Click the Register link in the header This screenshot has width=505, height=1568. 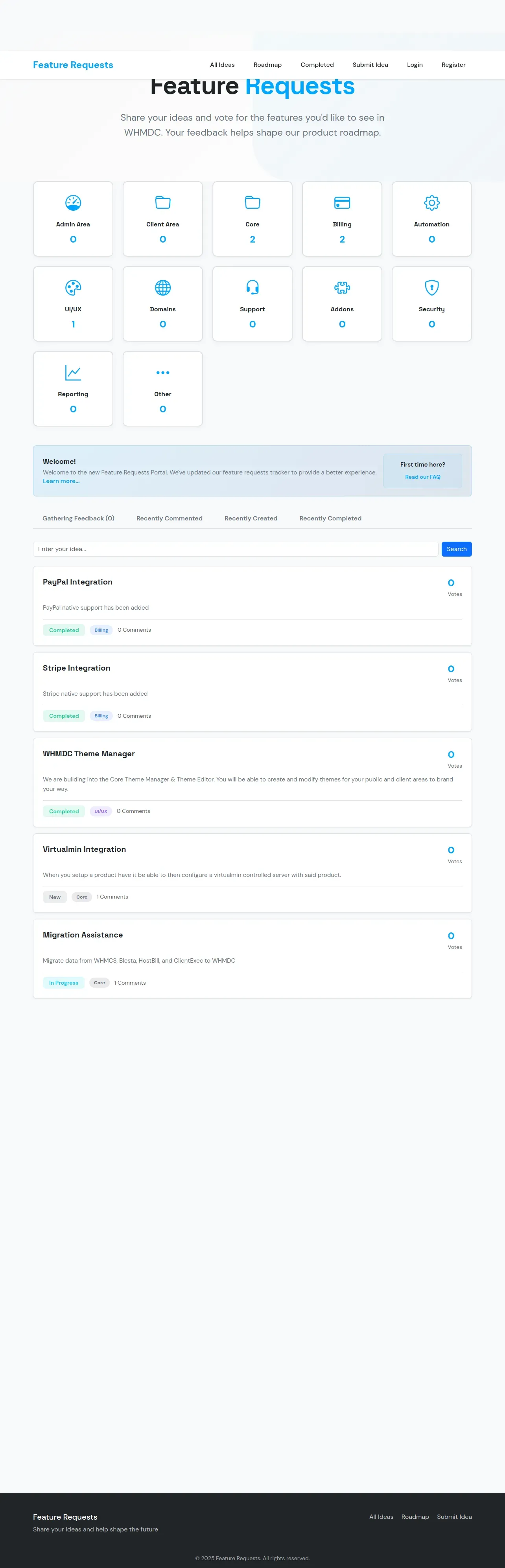453,65
